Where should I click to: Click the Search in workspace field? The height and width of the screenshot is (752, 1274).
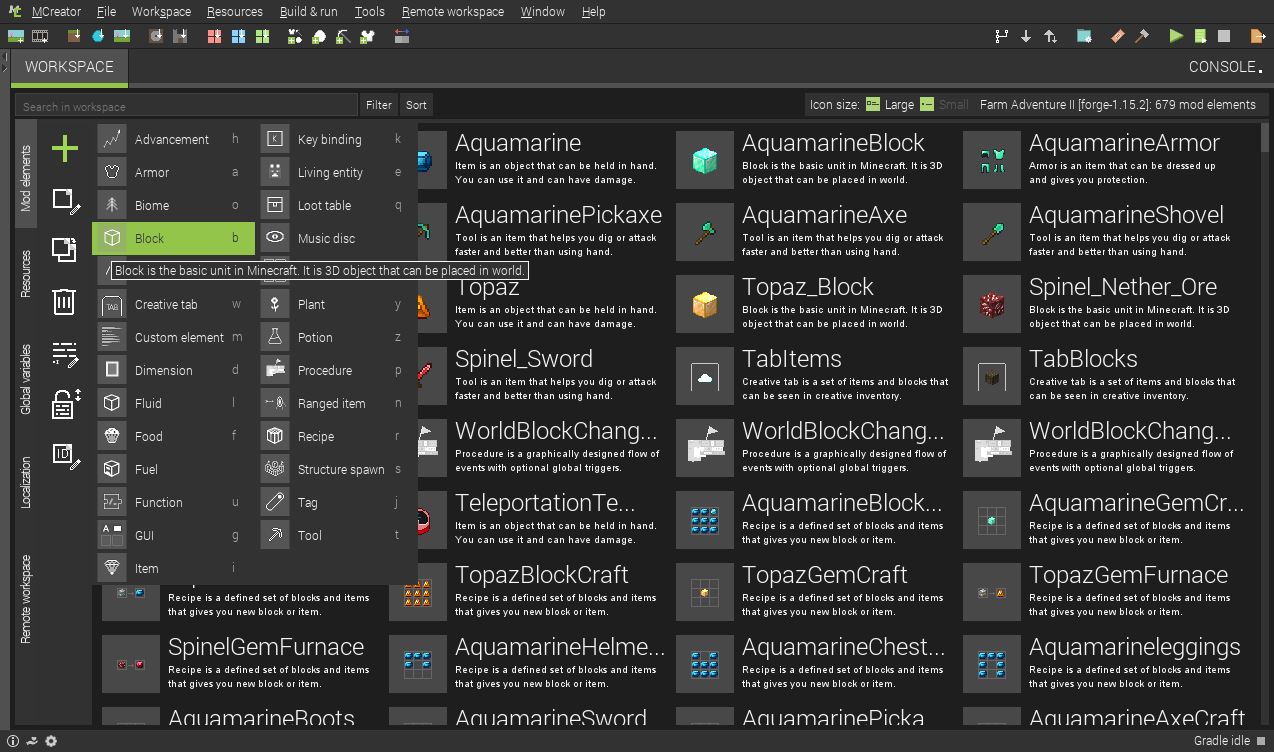click(186, 106)
